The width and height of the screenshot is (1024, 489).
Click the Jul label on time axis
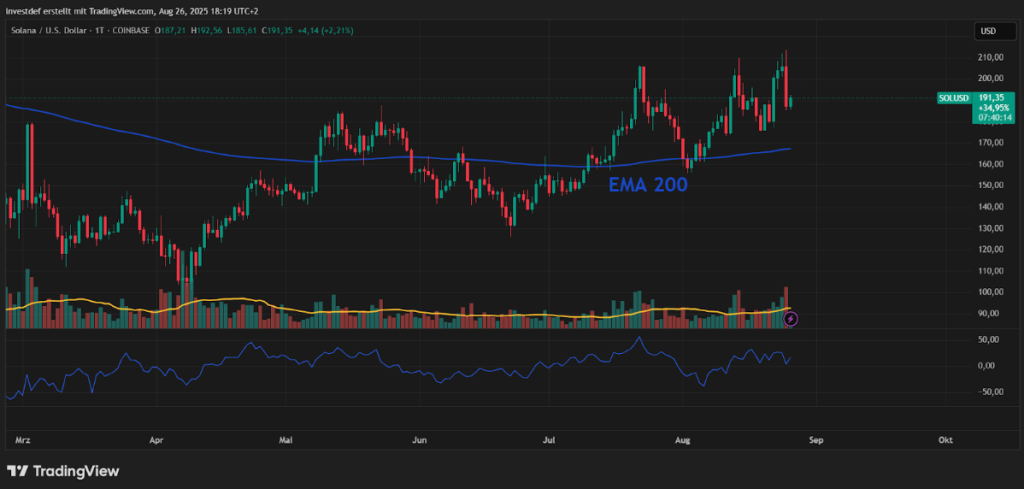548,439
